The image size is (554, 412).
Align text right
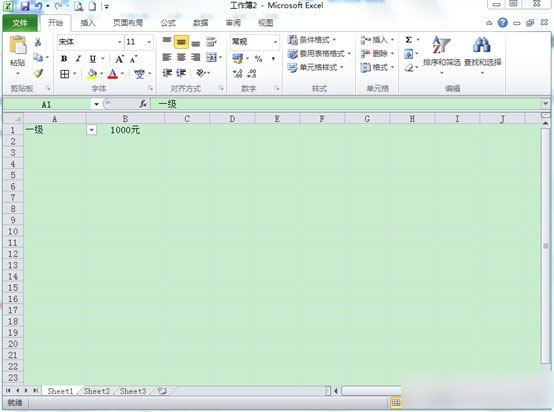pyautogui.click(x=196, y=57)
